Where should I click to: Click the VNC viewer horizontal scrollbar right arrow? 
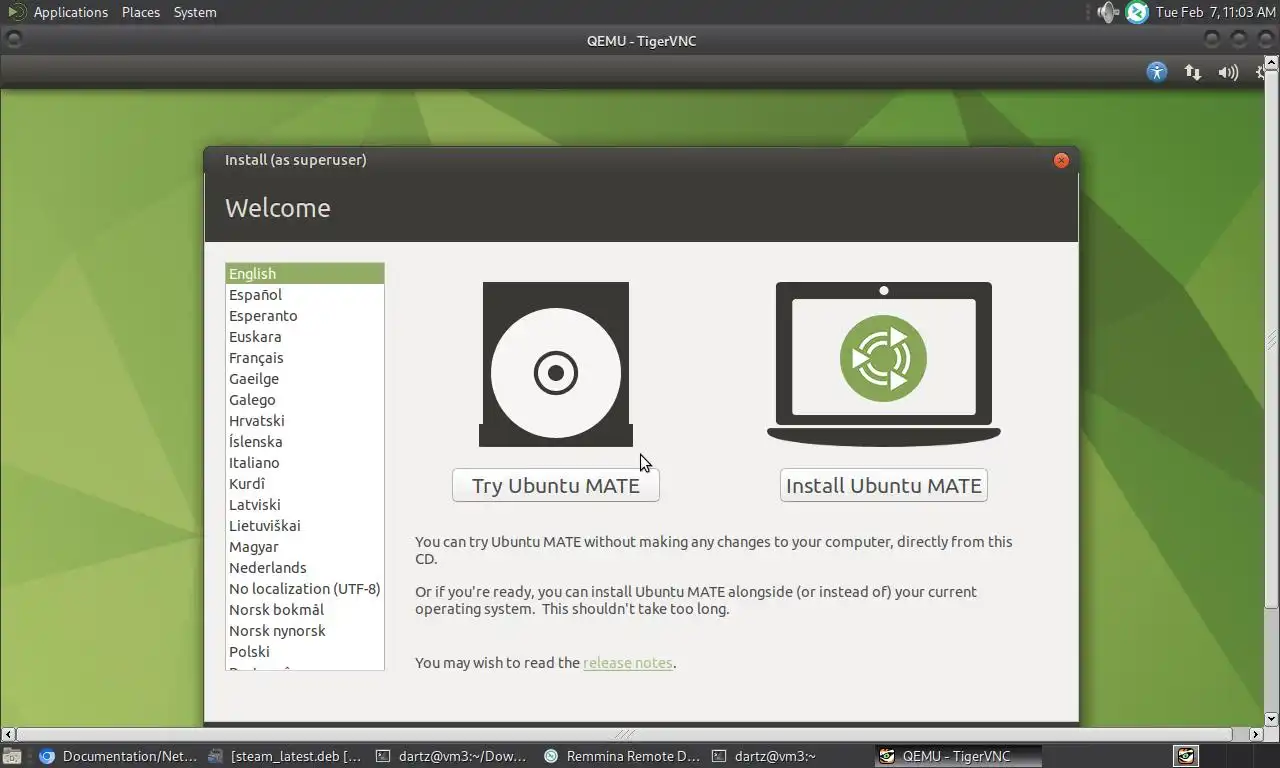[1258, 734]
